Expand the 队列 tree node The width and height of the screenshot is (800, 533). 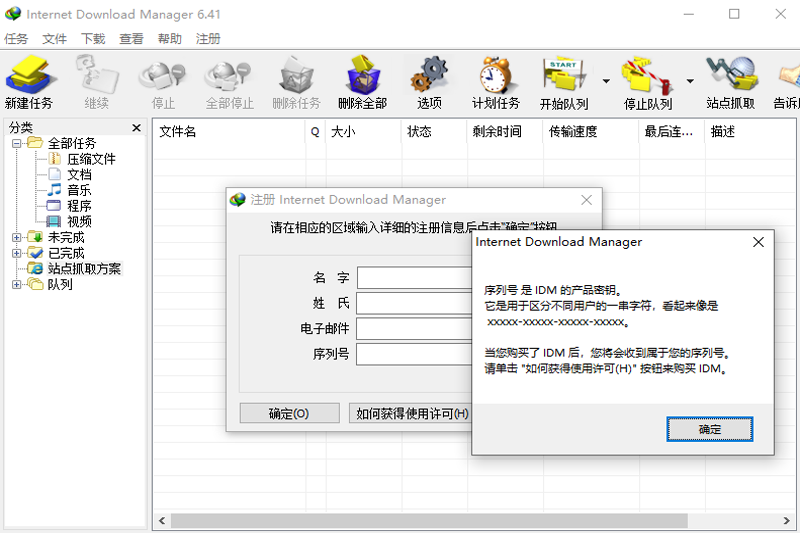point(16,285)
